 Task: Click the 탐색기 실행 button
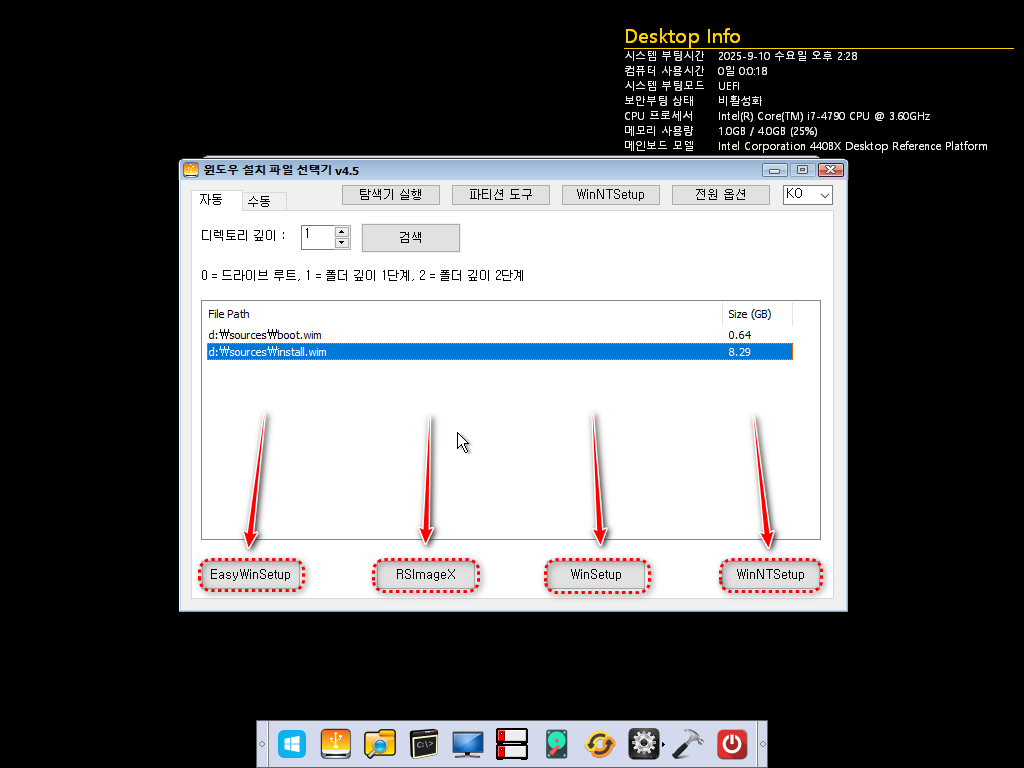[x=391, y=195]
